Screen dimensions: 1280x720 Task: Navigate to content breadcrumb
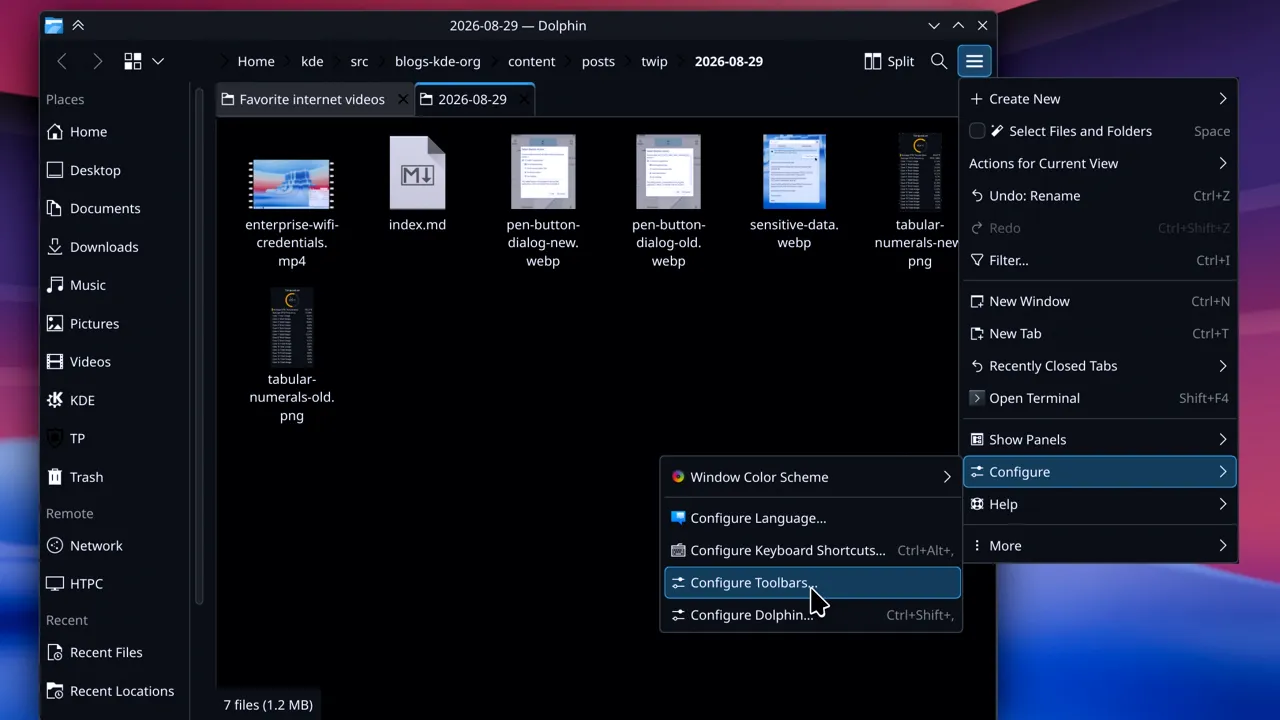click(x=532, y=61)
